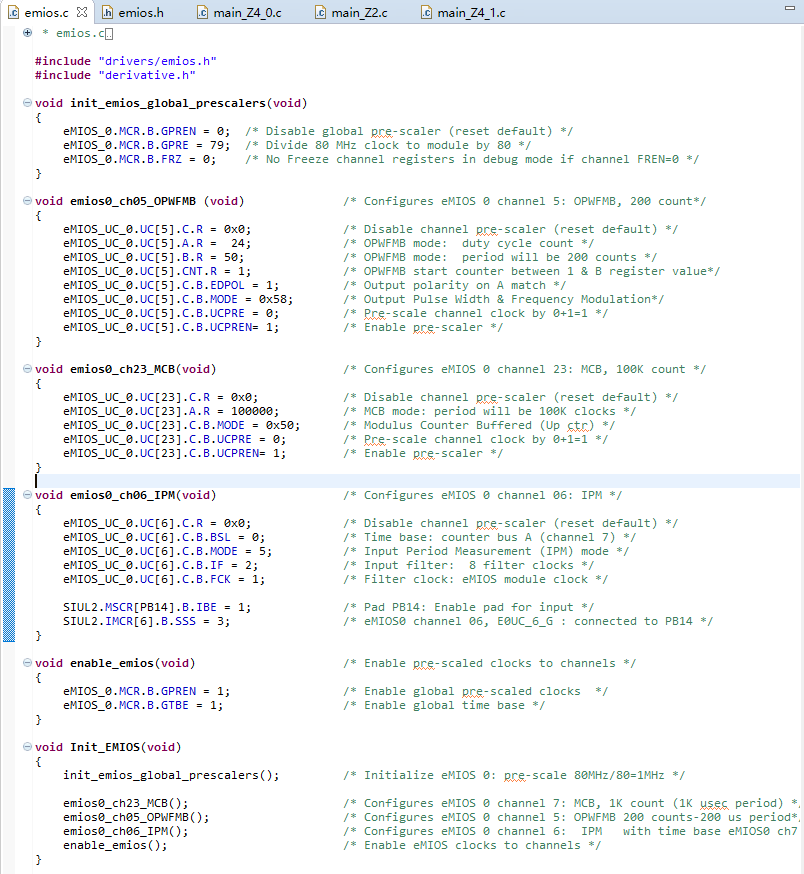The width and height of the screenshot is (804, 874).
Task: Click the C file icon on the main_Z4_0.c tab
Action: tap(200, 14)
